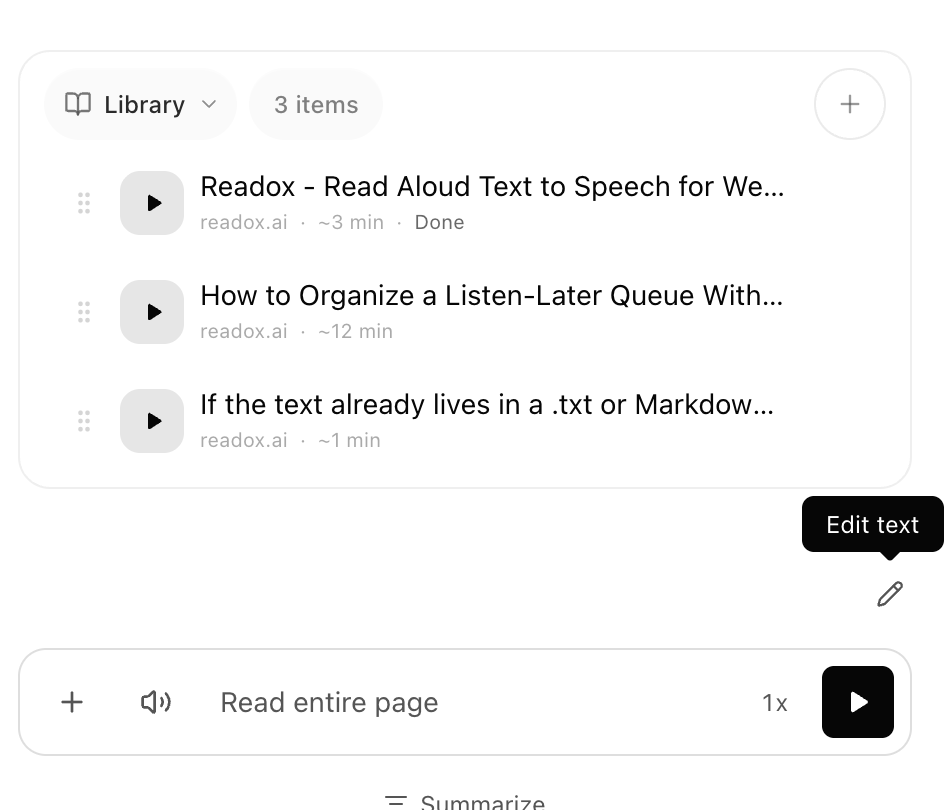Click the plus icon in the bottom bar
Viewport: 944px width, 810px height.
pyautogui.click(x=71, y=702)
